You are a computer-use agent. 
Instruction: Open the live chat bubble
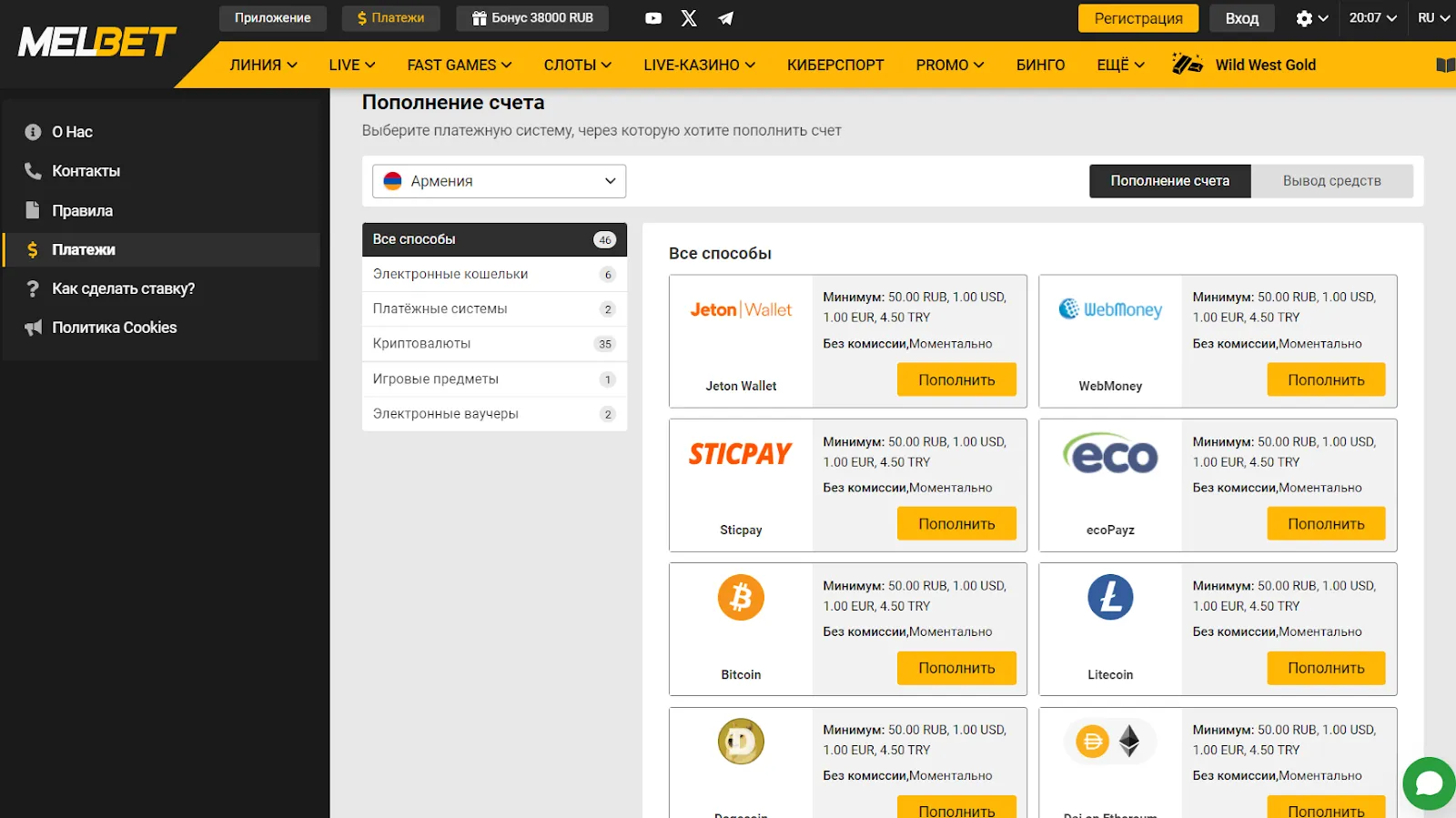[x=1429, y=783]
